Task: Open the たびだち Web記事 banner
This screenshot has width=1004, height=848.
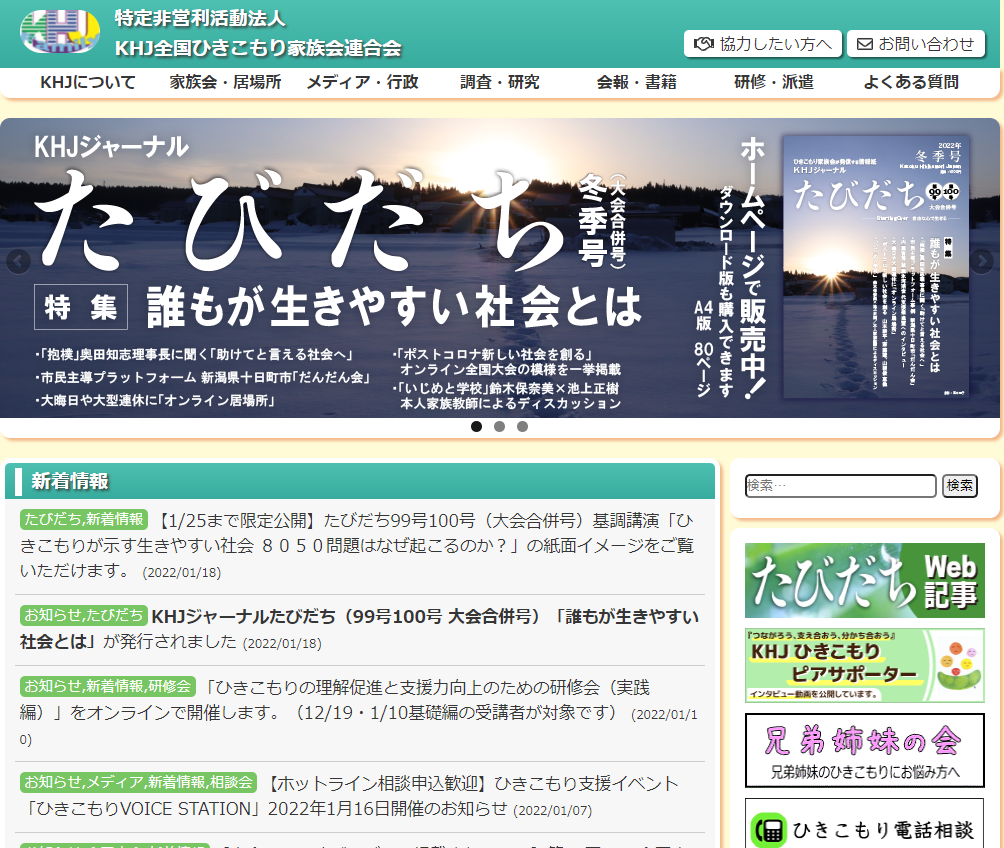Action: (864, 580)
